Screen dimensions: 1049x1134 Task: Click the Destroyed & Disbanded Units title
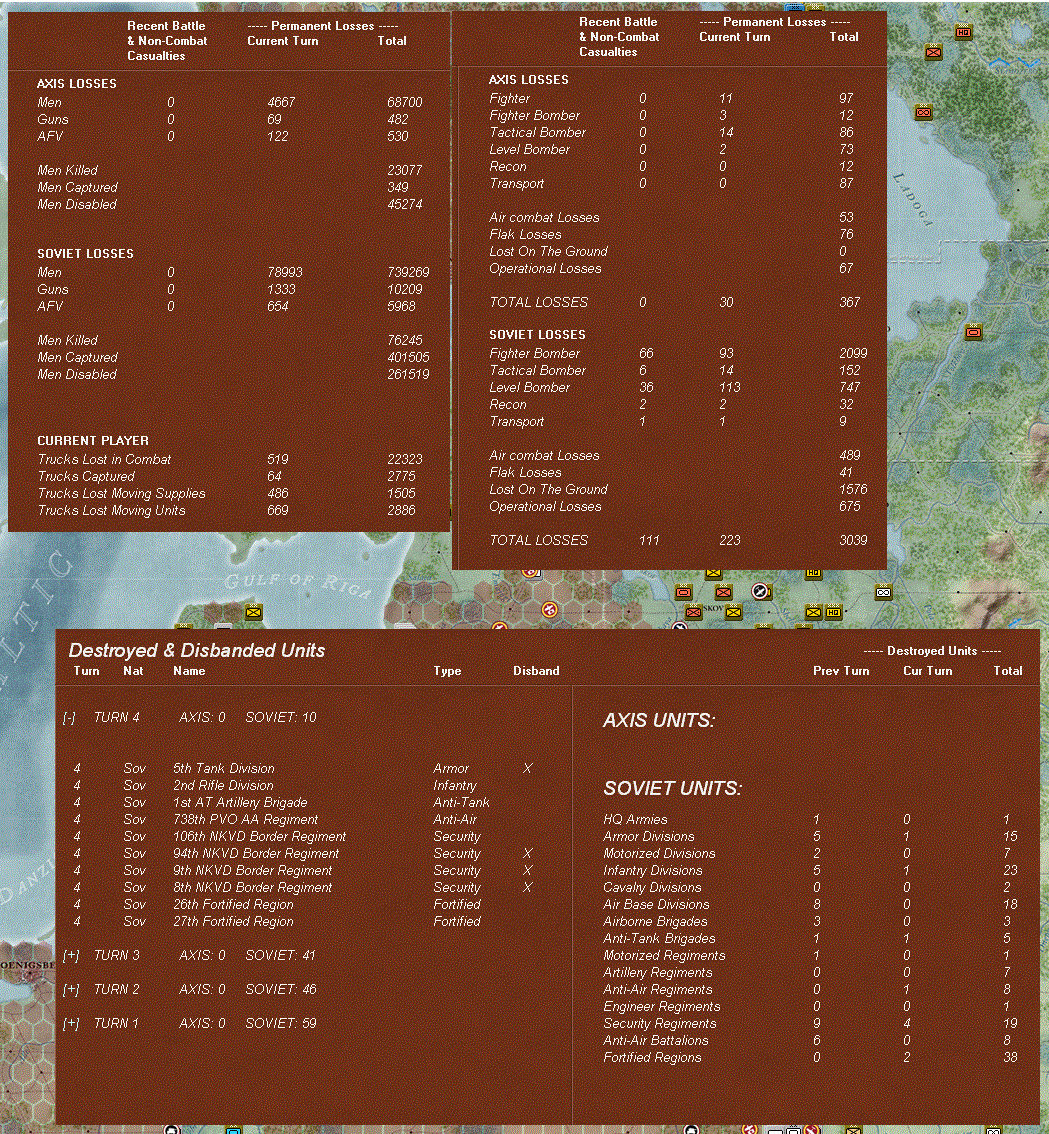(x=197, y=650)
